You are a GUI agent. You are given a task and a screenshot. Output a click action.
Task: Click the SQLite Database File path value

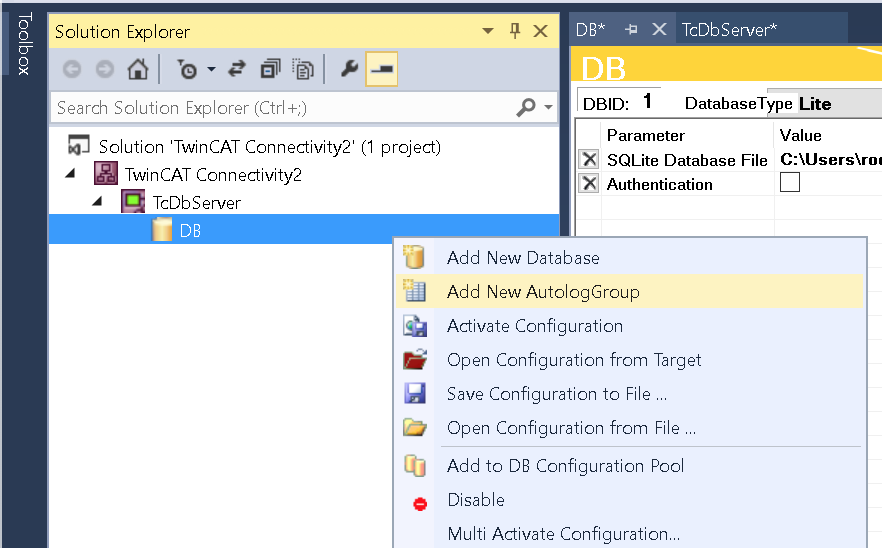click(x=830, y=160)
